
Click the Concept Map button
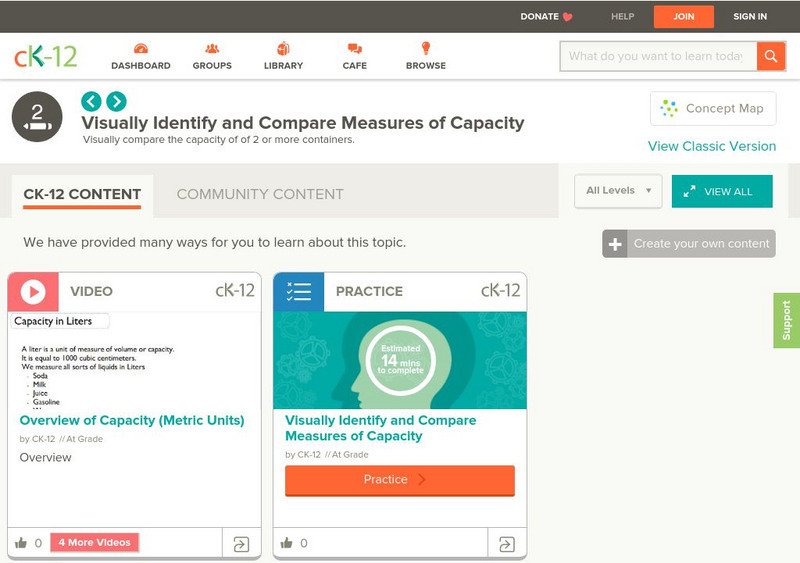click(x=713, y=108)
